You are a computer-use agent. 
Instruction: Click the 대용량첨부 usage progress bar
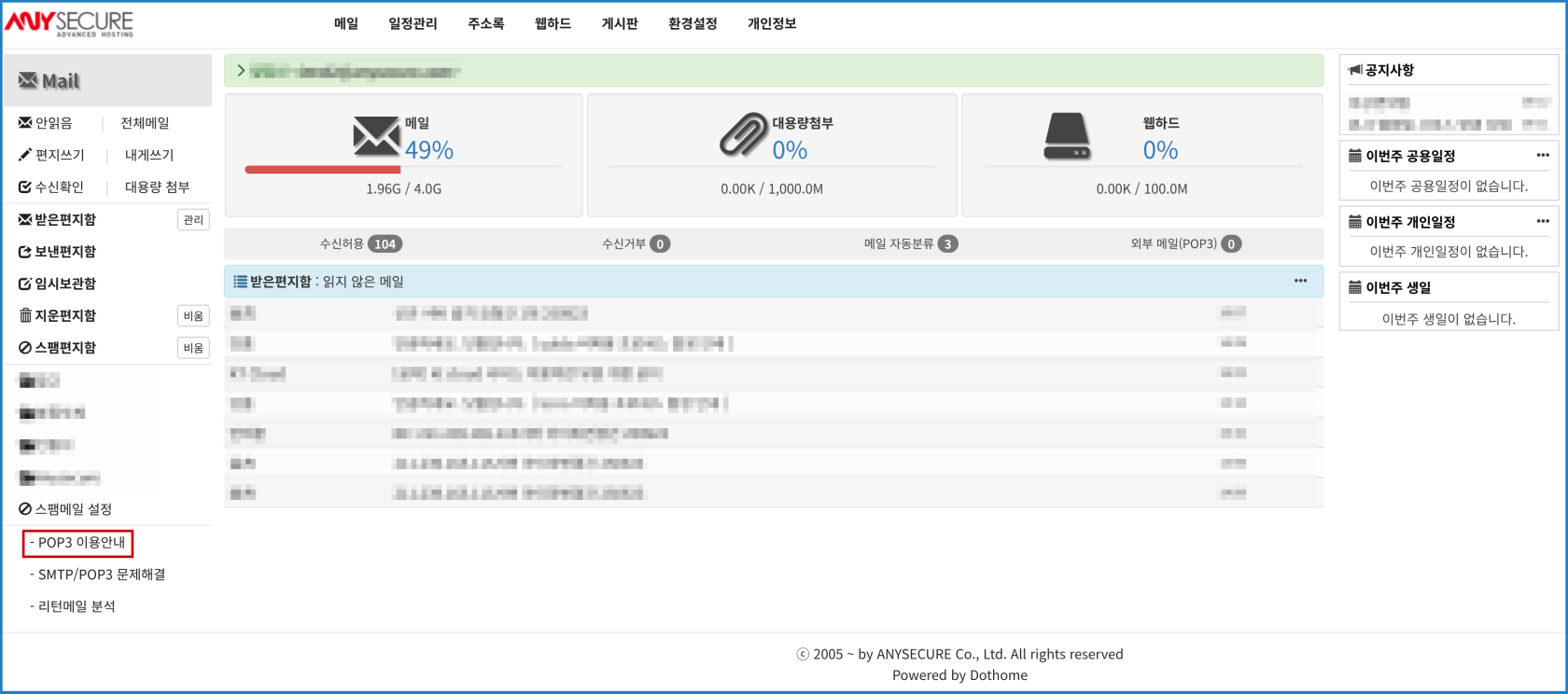pyautogui.click(x=772, y=169)
